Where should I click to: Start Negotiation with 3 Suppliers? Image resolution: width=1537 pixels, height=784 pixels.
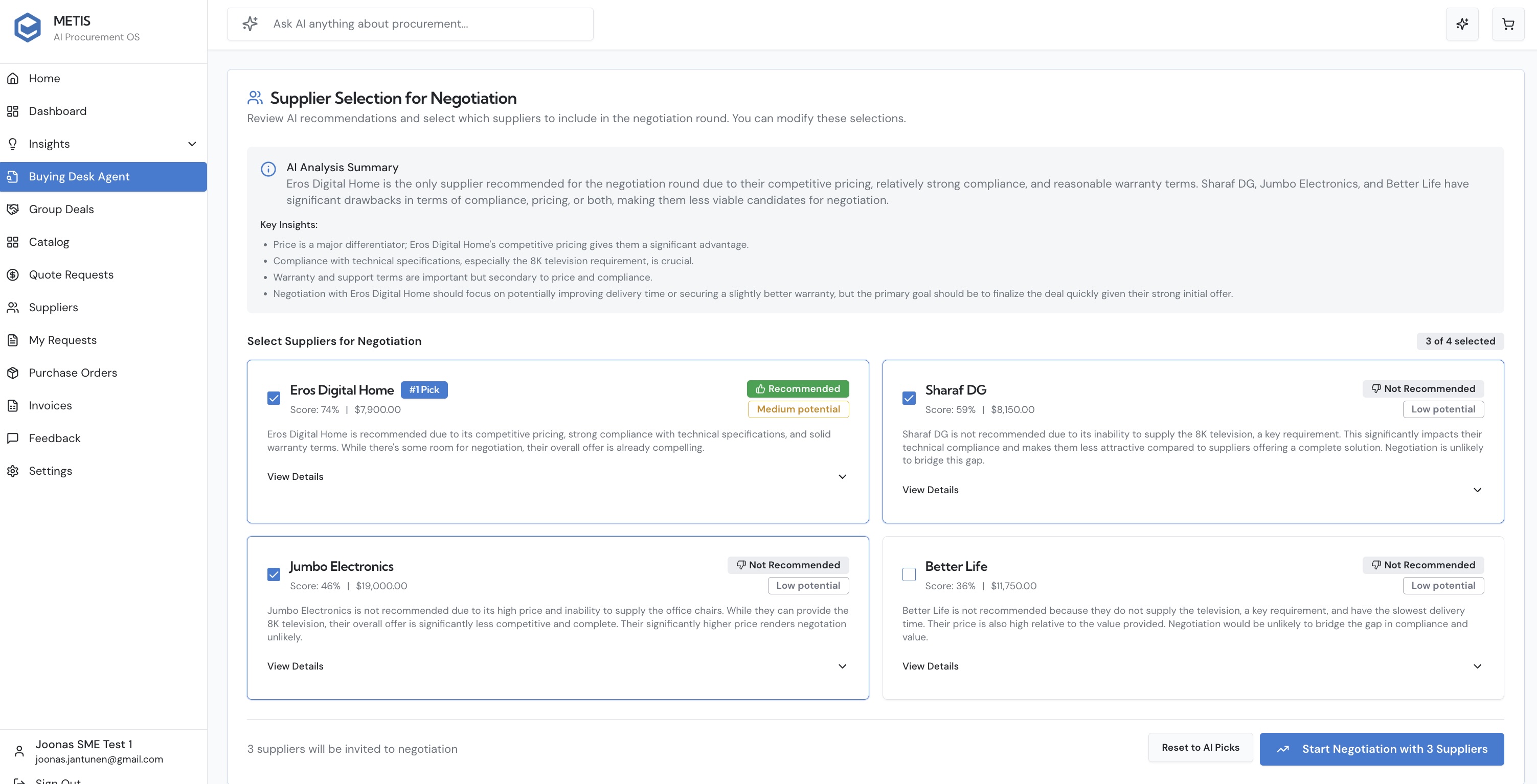[x=1381, y=749]
